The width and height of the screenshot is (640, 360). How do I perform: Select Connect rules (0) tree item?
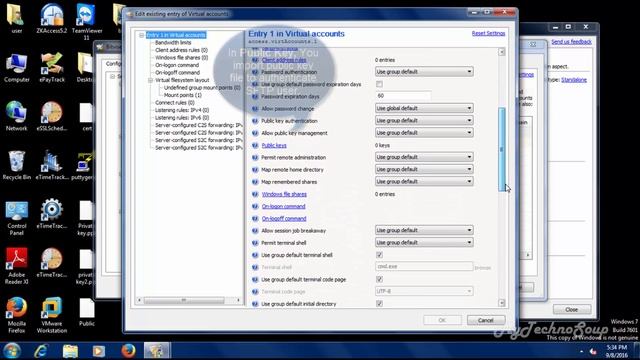(175, 103)
